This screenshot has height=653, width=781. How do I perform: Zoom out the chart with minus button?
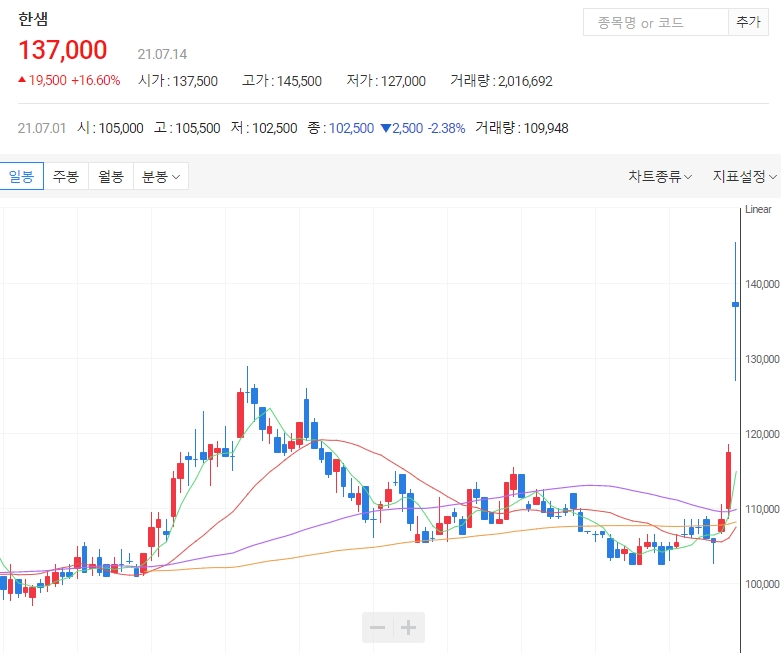[x=378, y=627]
